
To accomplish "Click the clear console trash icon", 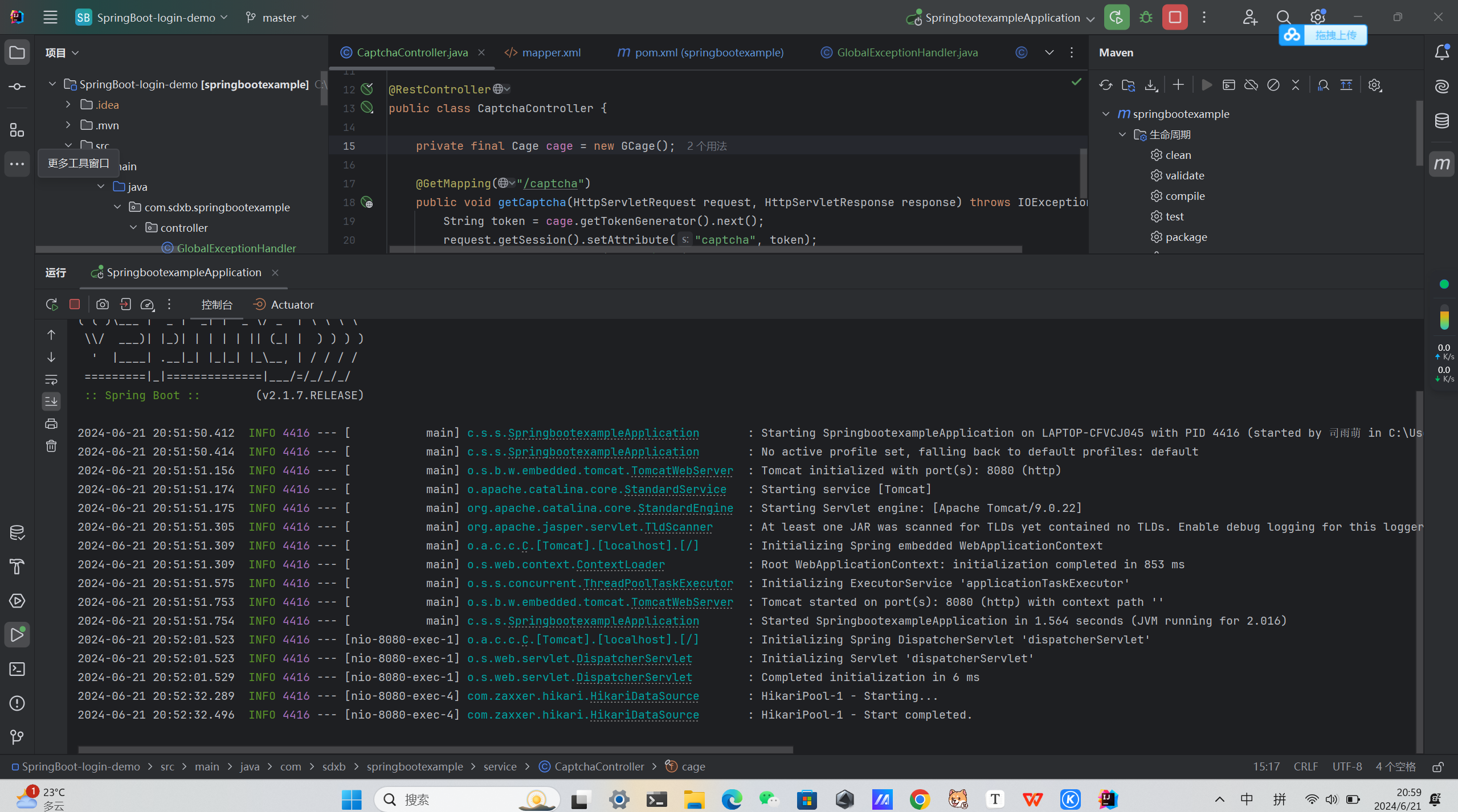I will [51, 446].
